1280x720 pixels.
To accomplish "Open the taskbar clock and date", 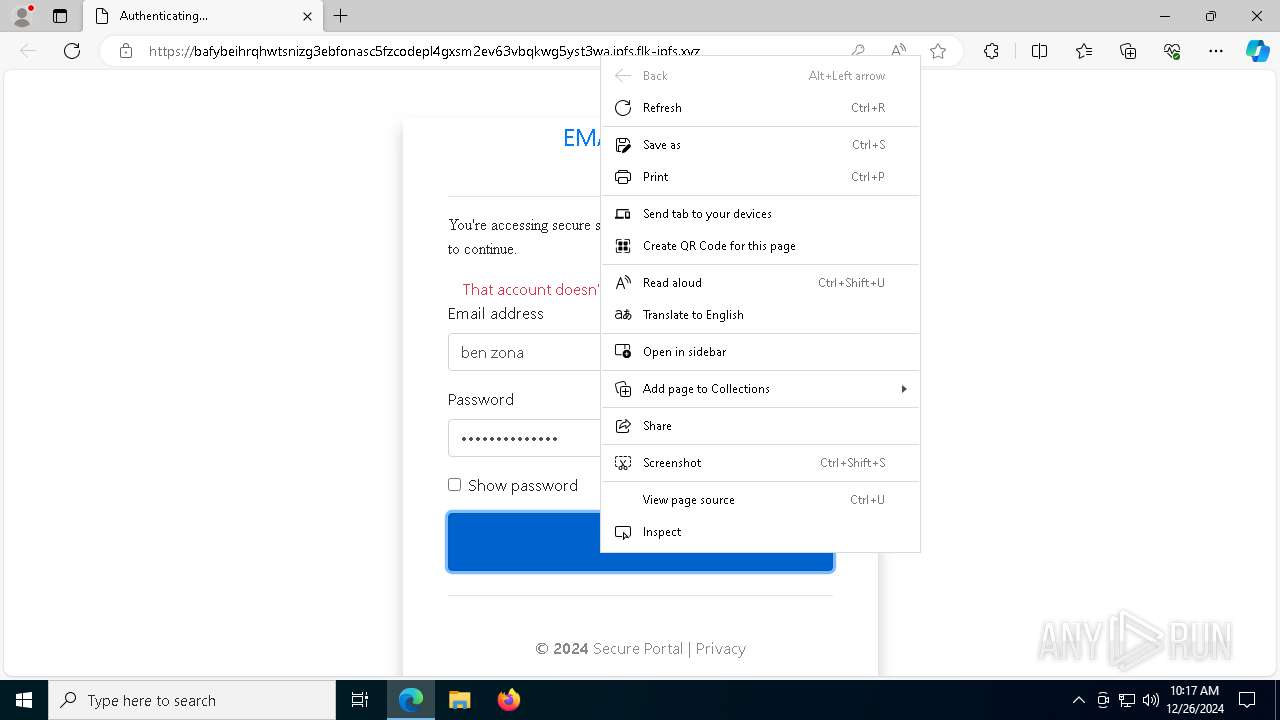I will (1195, 700).
